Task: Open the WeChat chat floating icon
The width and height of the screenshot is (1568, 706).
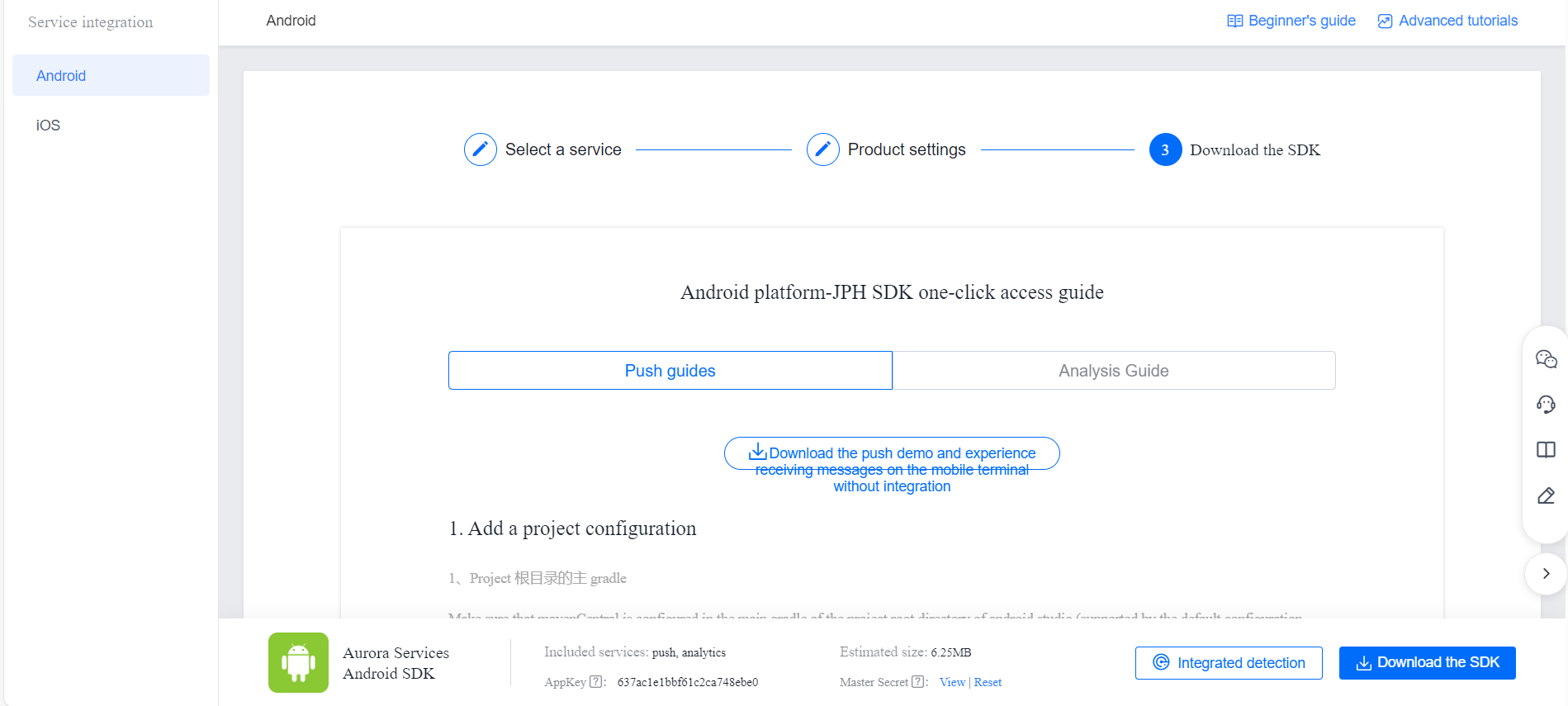Action: [x=1546, y=359]
